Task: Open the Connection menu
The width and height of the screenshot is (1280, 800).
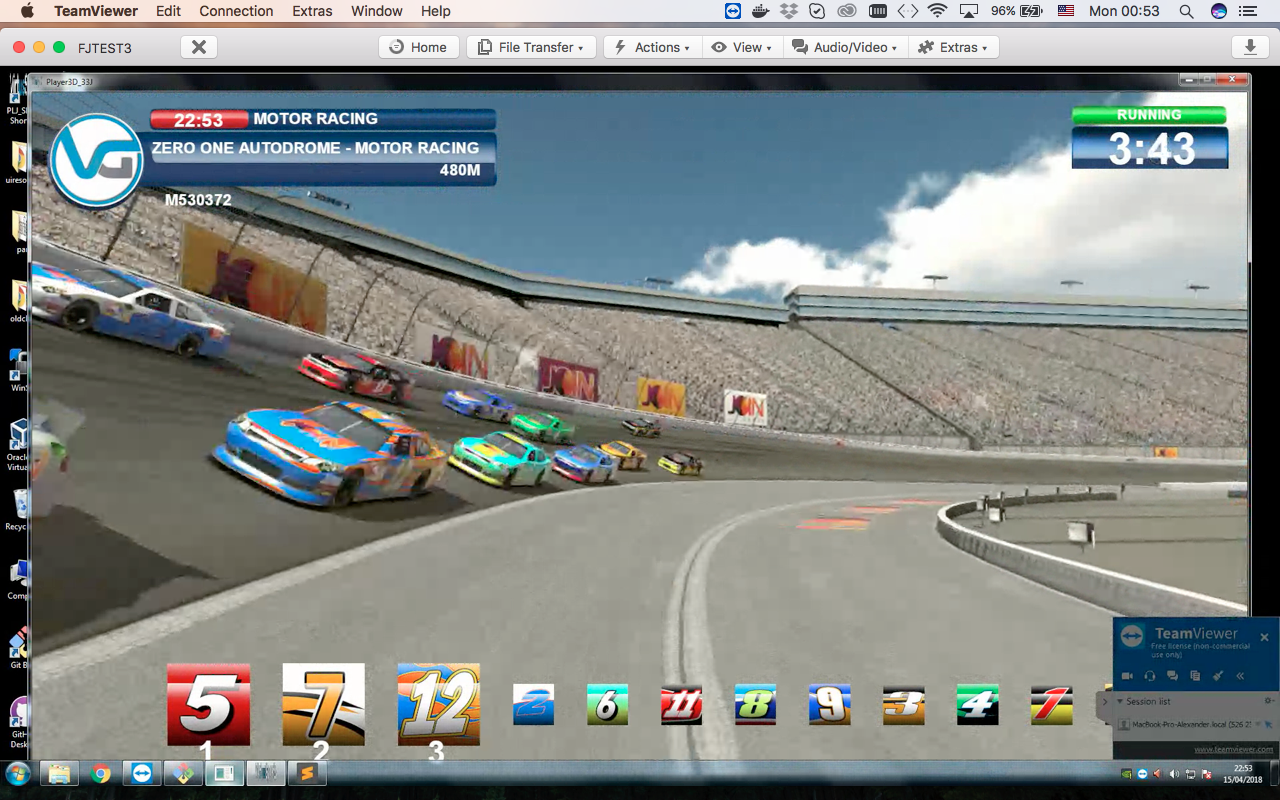Action: click(236, 11)
